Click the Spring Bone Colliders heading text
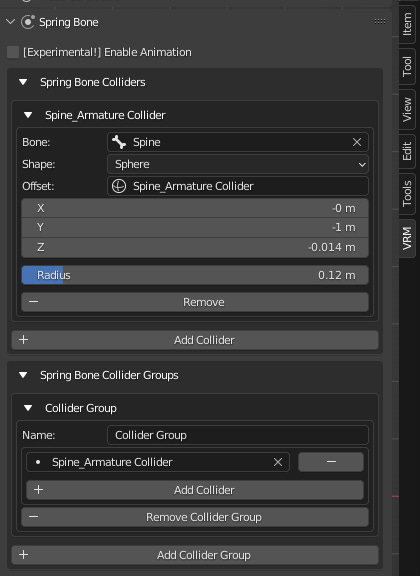The image size is (420, 576). coord(93,82)
